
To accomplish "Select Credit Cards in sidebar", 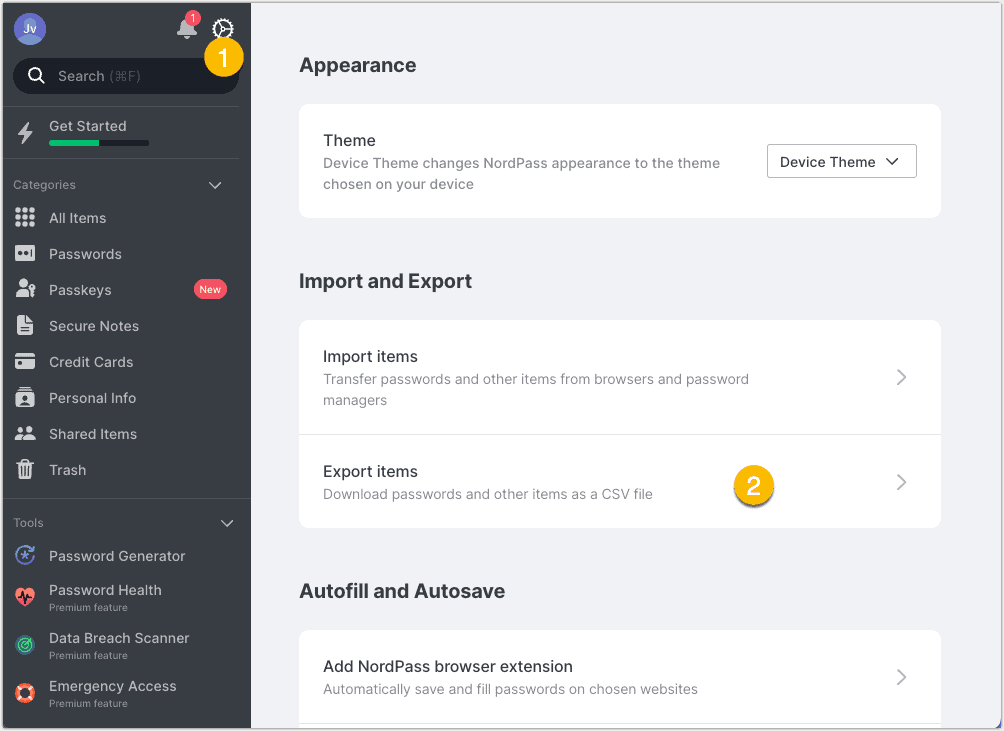I will [x=91, y=362].
